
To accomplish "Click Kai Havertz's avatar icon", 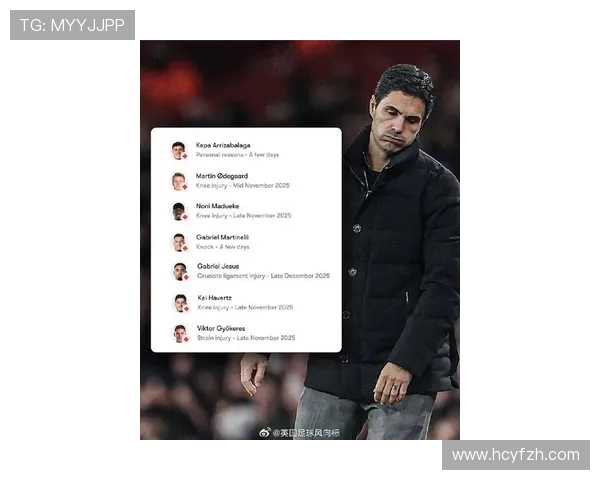I will pos(180,302).
